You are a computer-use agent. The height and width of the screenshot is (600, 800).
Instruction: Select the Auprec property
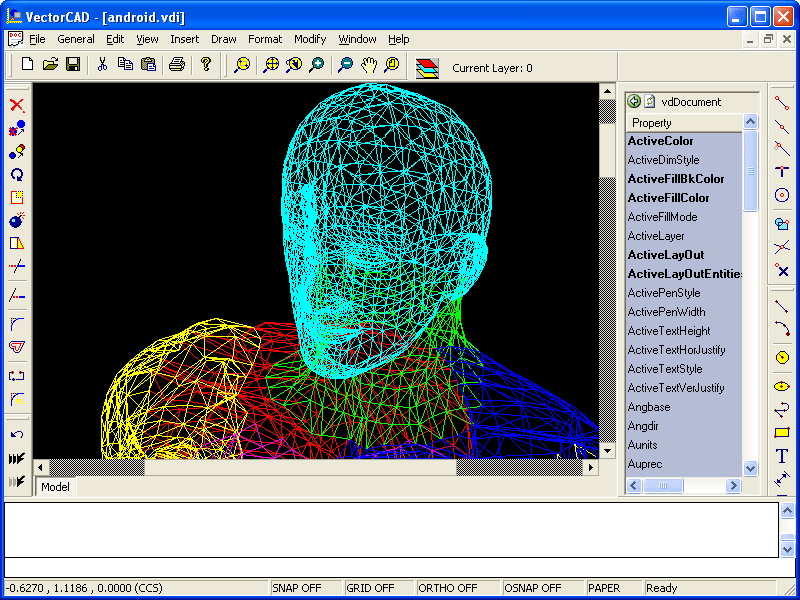coord(684,464)
